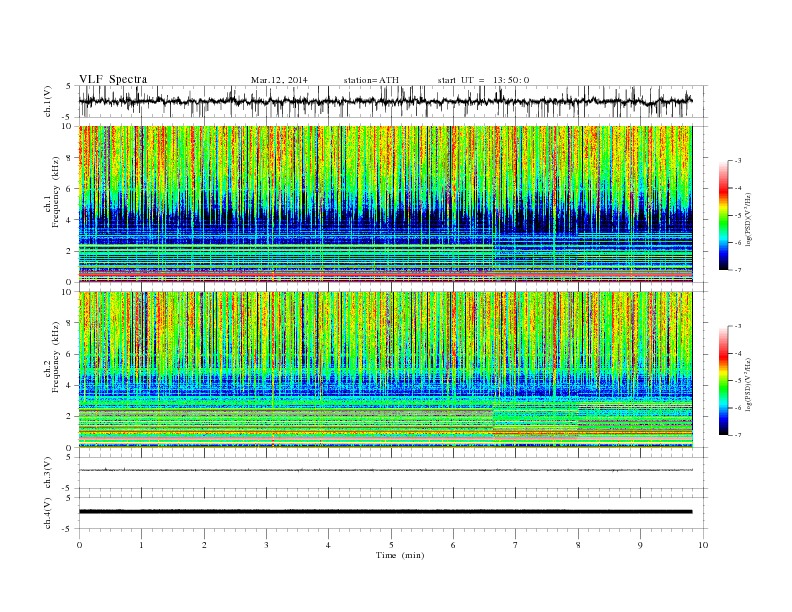Click the time axis tick label '5'
The width and height of the screenshot is (792, 612).
pos(391,545)
